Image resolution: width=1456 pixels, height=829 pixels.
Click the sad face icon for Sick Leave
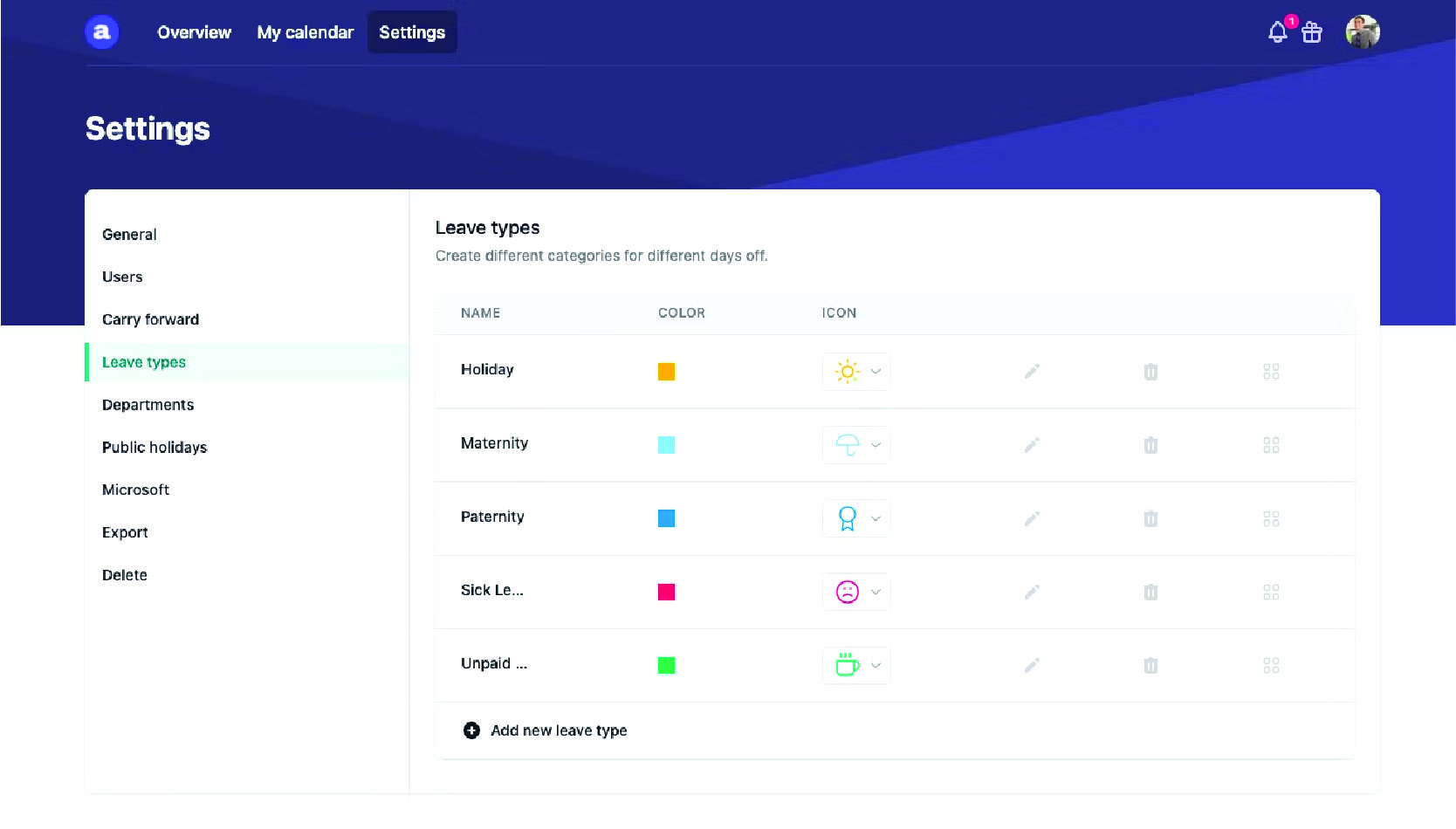[x=848, y=592]
